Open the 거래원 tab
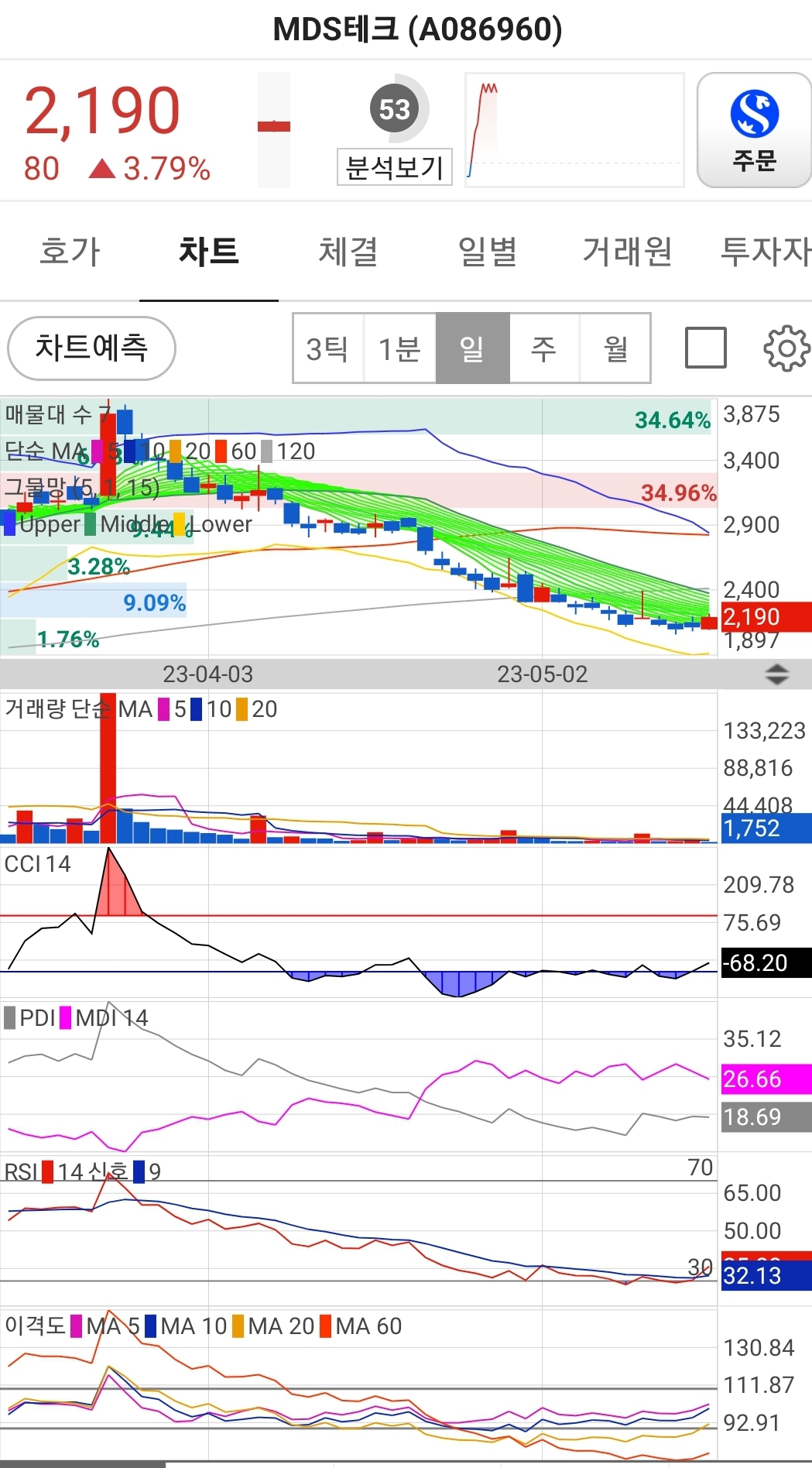 tap(627, 252)
